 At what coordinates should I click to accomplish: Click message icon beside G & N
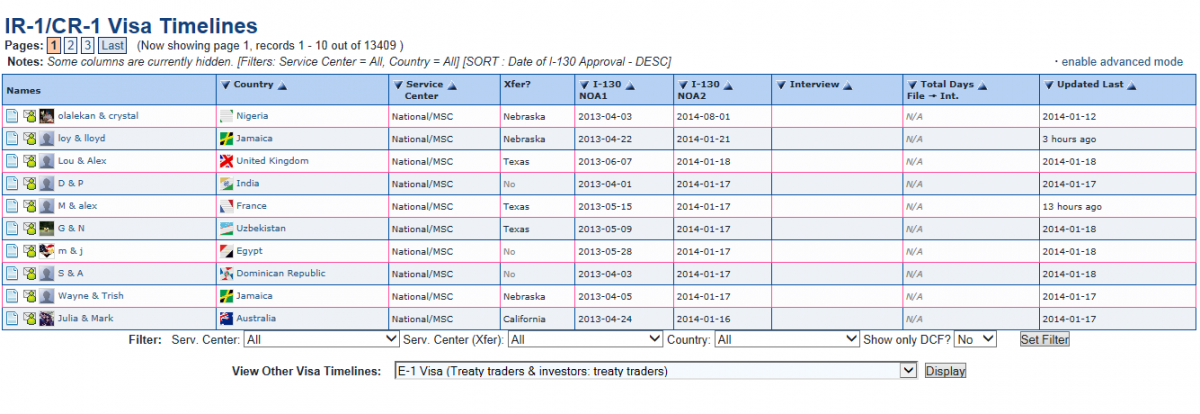(30, 229)
